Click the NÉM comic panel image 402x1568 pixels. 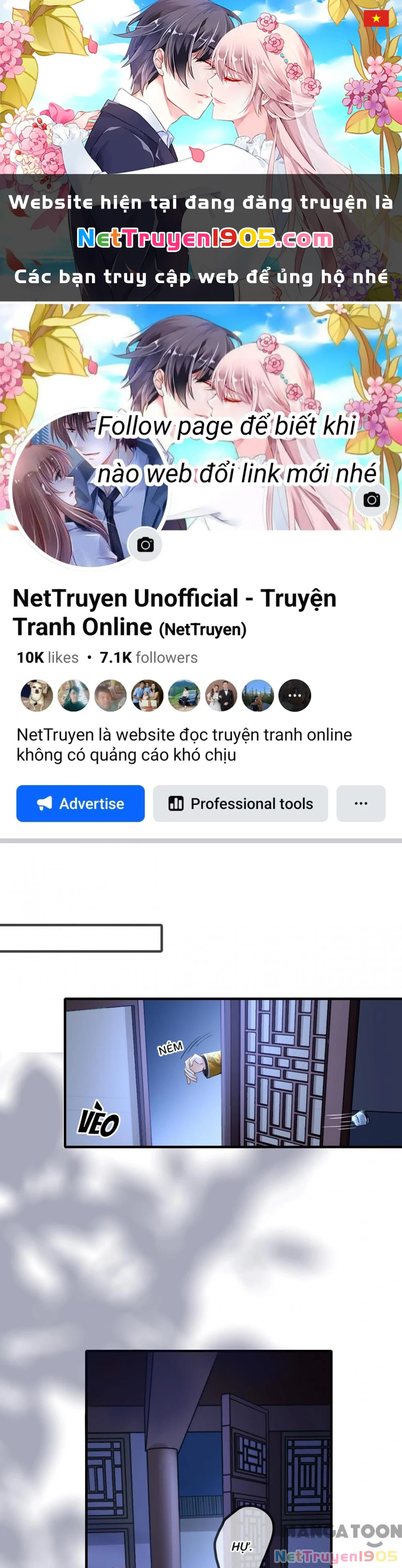click(233, 1073)
